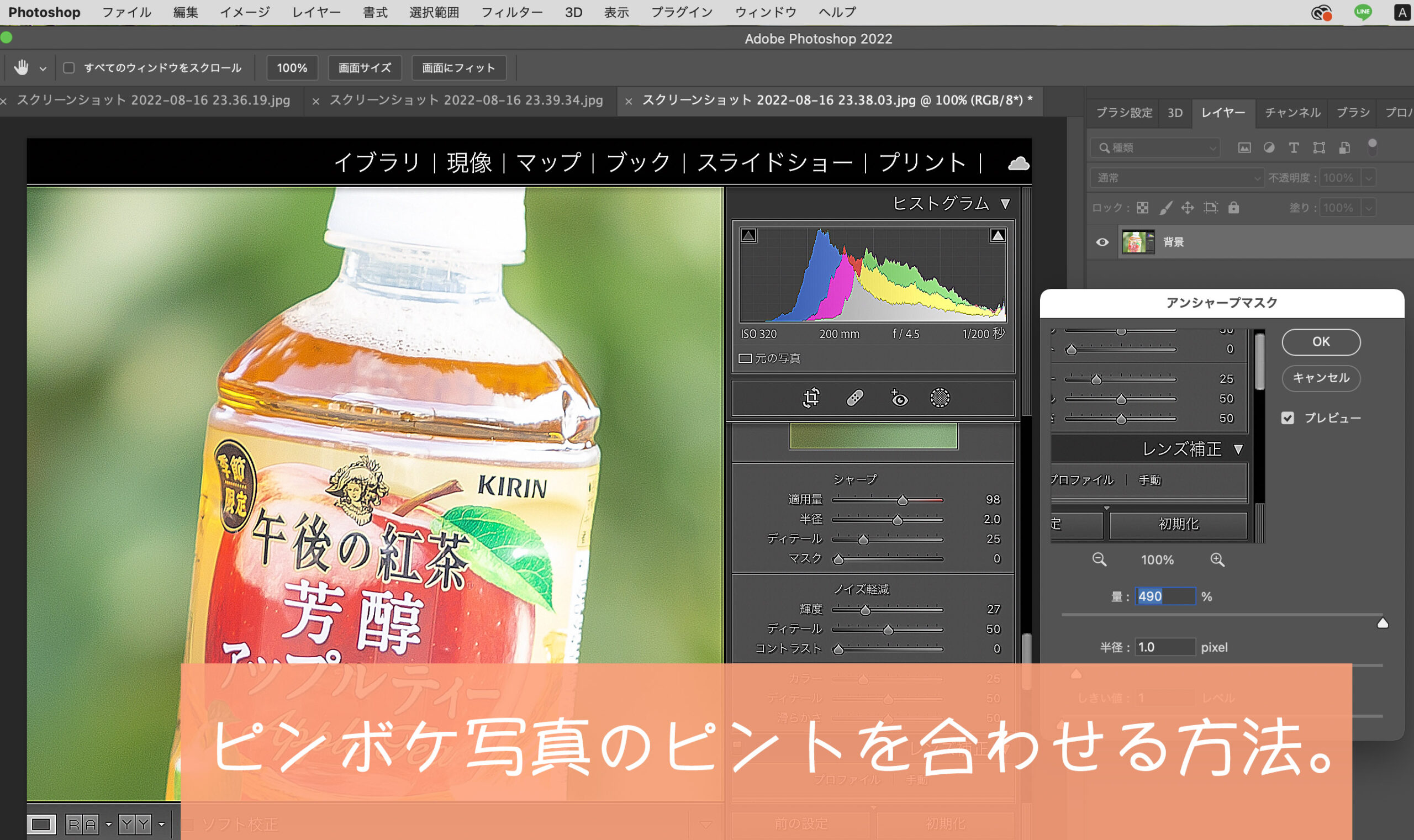Close the 23.38.03.jpg document tab
1414x840 pixels.
coord(629,101)
